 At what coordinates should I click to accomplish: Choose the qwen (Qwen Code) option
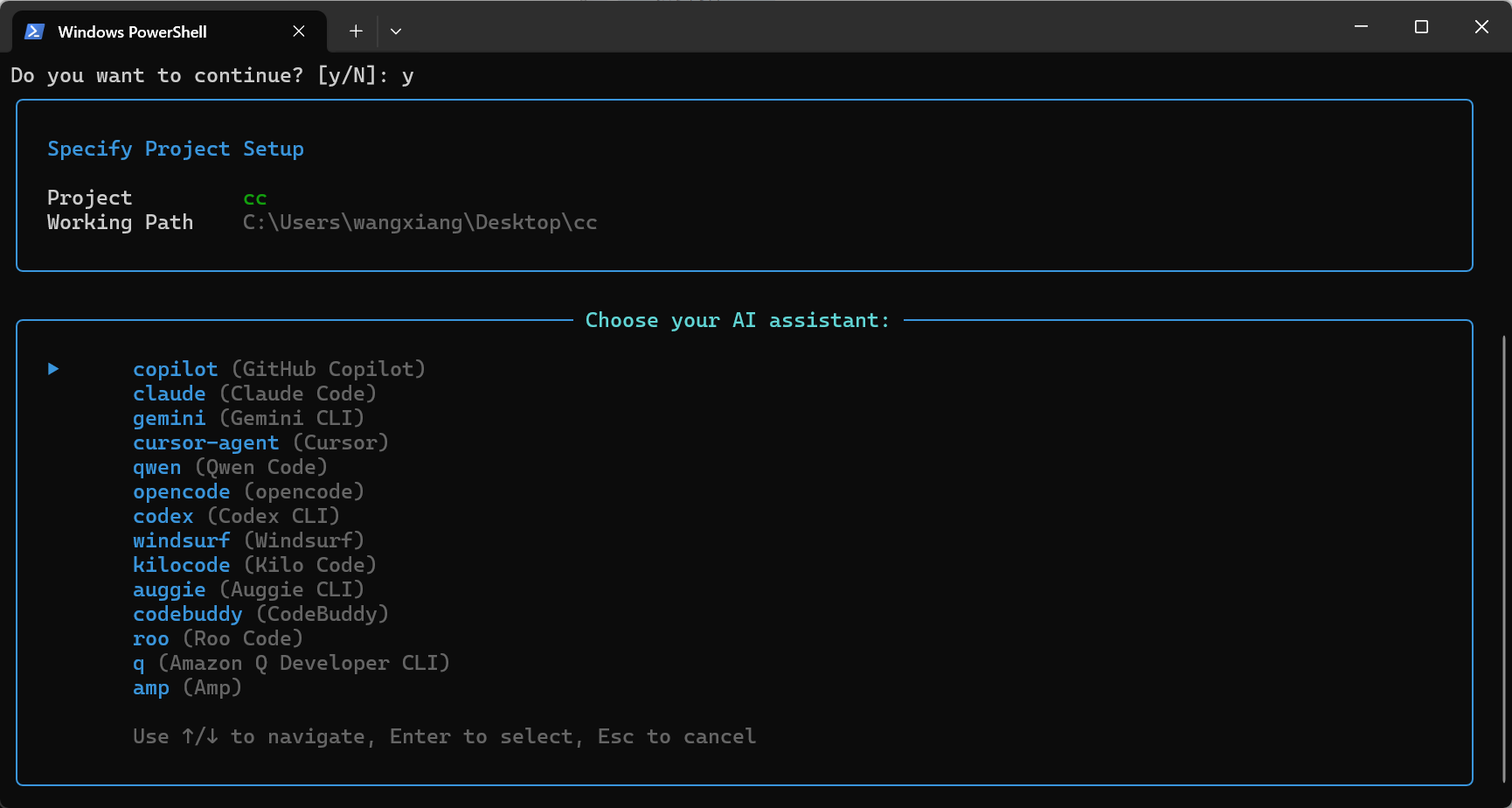coord(230,467)
